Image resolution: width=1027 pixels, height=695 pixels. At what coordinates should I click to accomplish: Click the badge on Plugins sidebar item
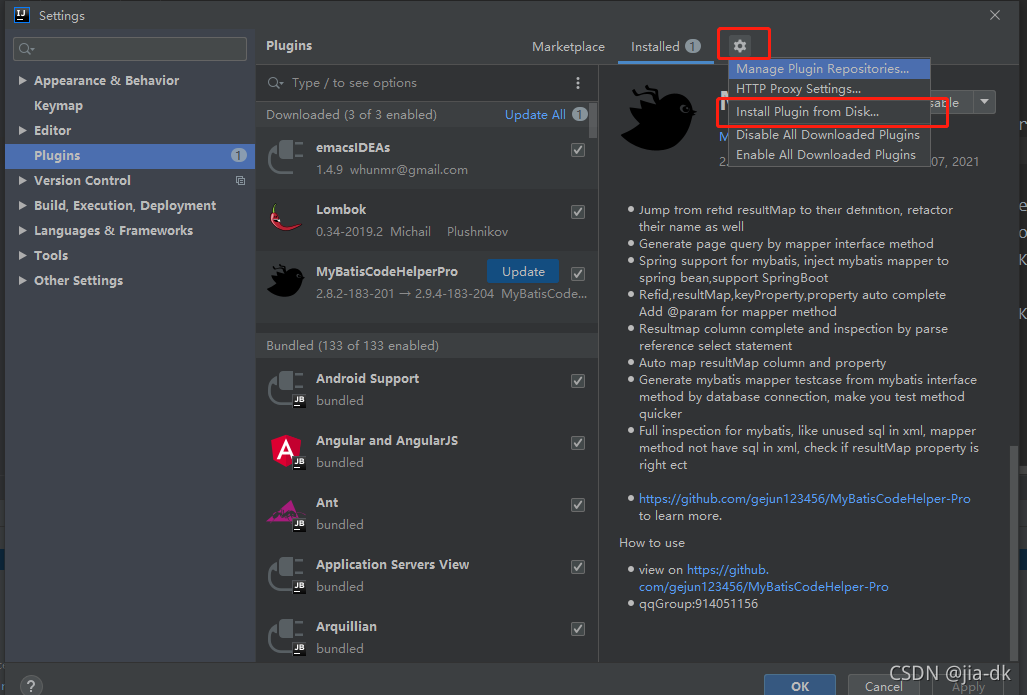[x=238, y=155]
